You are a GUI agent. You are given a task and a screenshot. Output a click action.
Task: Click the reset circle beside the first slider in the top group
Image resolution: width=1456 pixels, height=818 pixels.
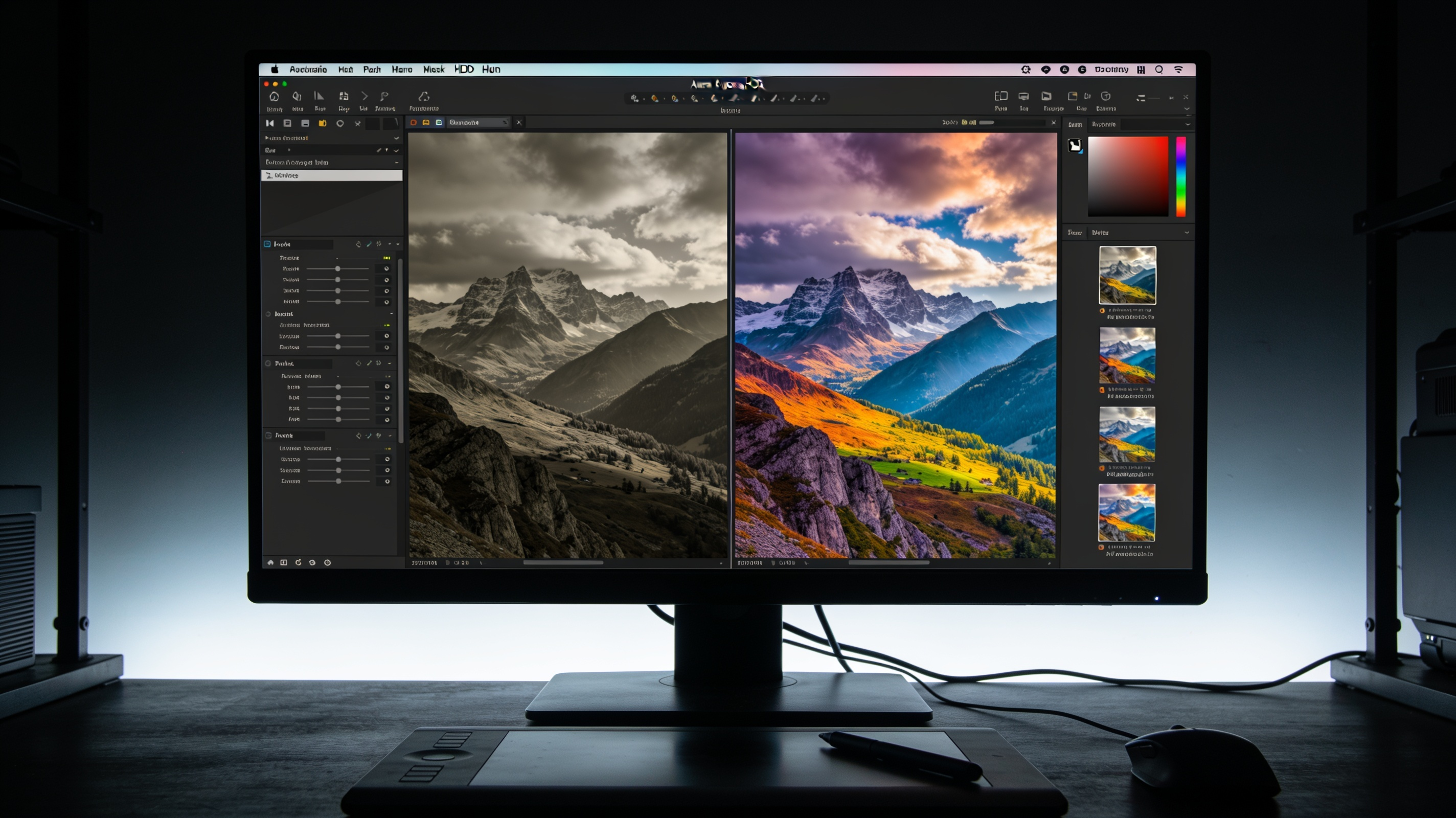tap(386, 269)
